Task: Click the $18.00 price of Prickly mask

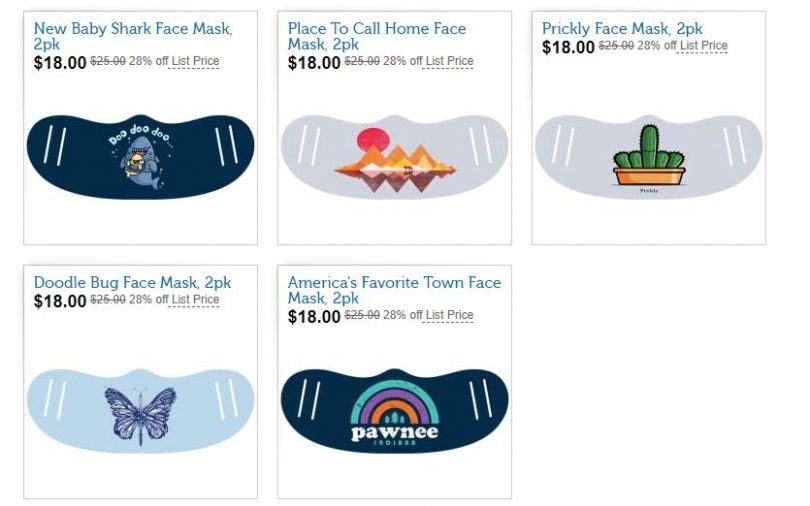Action: pyautogui.click(x=568, y=47)
